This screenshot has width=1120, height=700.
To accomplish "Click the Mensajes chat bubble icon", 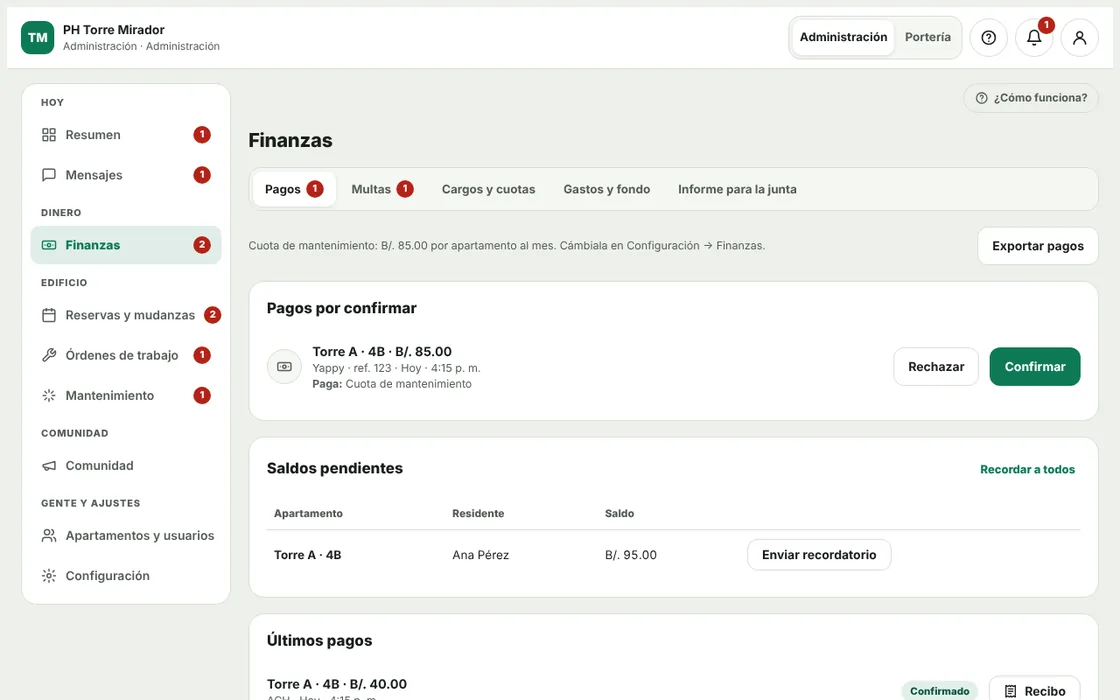I will tap(49, 175).
